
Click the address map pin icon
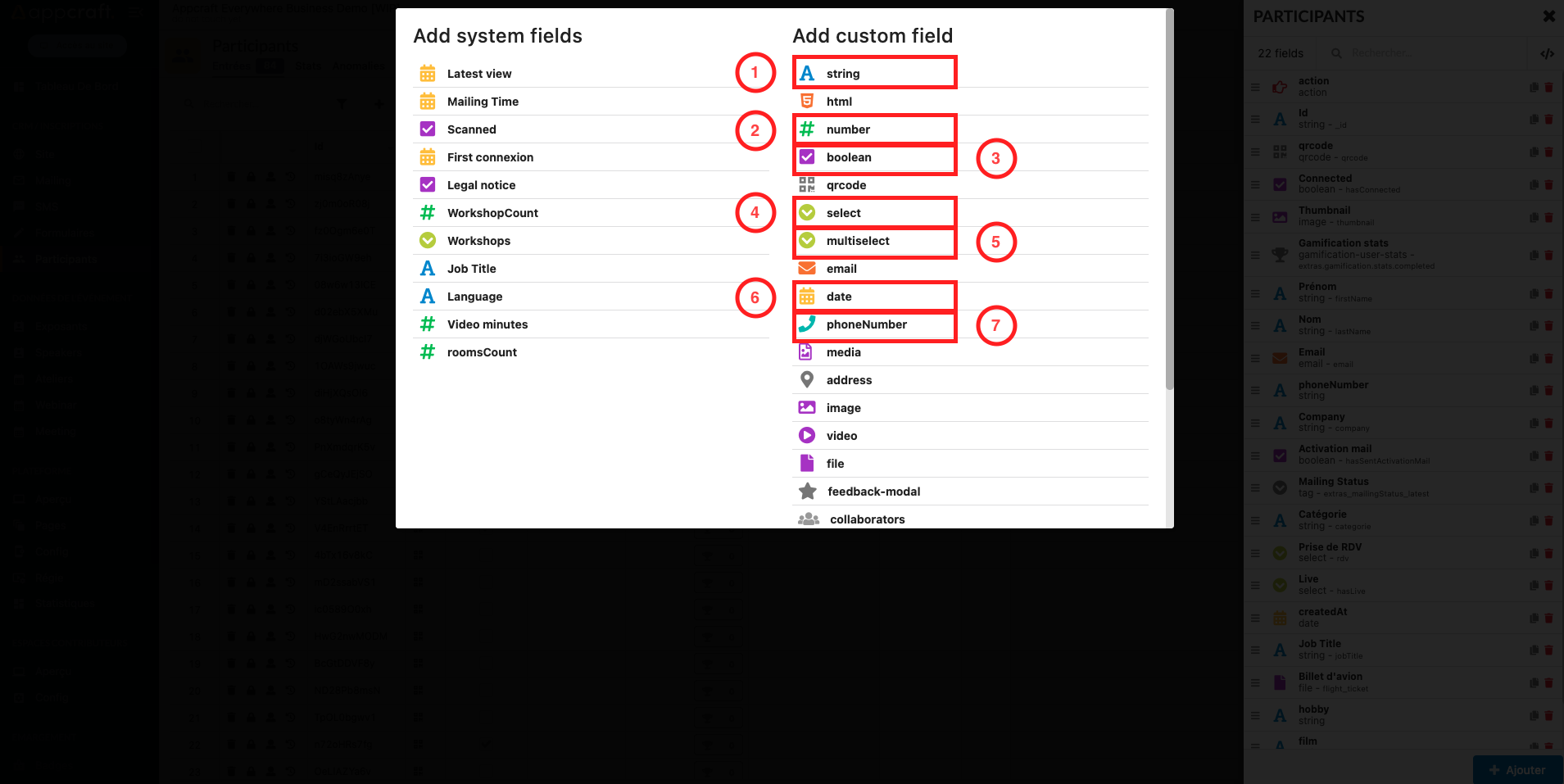coord(807,379)
